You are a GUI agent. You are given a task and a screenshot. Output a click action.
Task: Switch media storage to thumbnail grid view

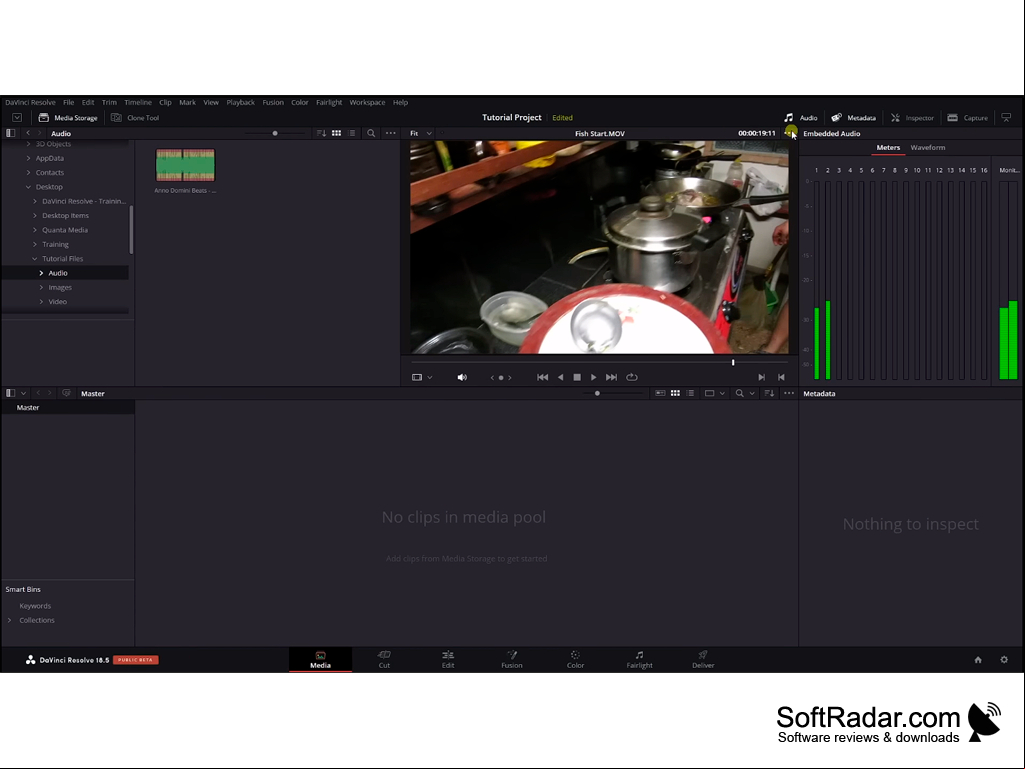click(336, 133)
